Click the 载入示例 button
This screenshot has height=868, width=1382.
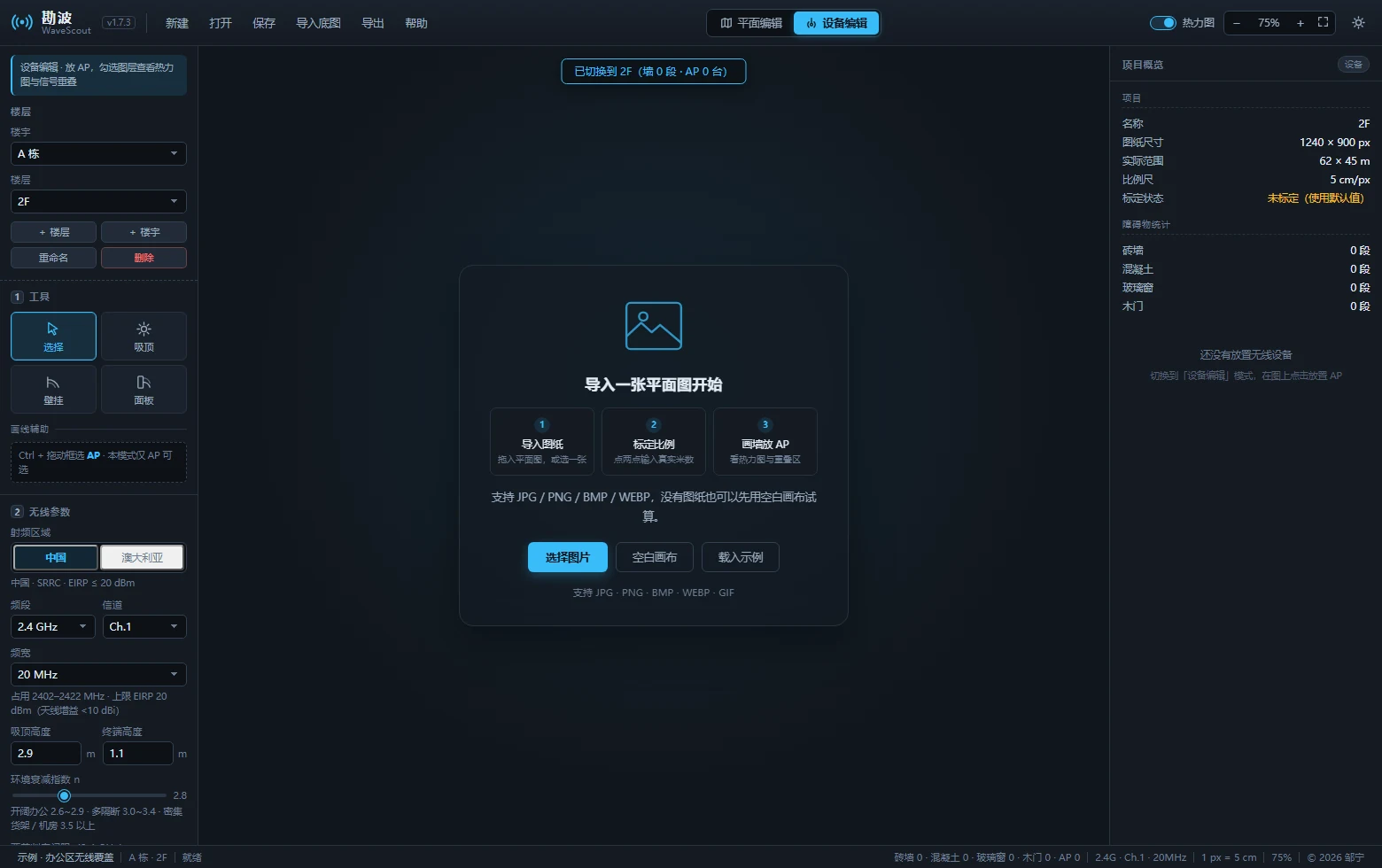(741, 557)
